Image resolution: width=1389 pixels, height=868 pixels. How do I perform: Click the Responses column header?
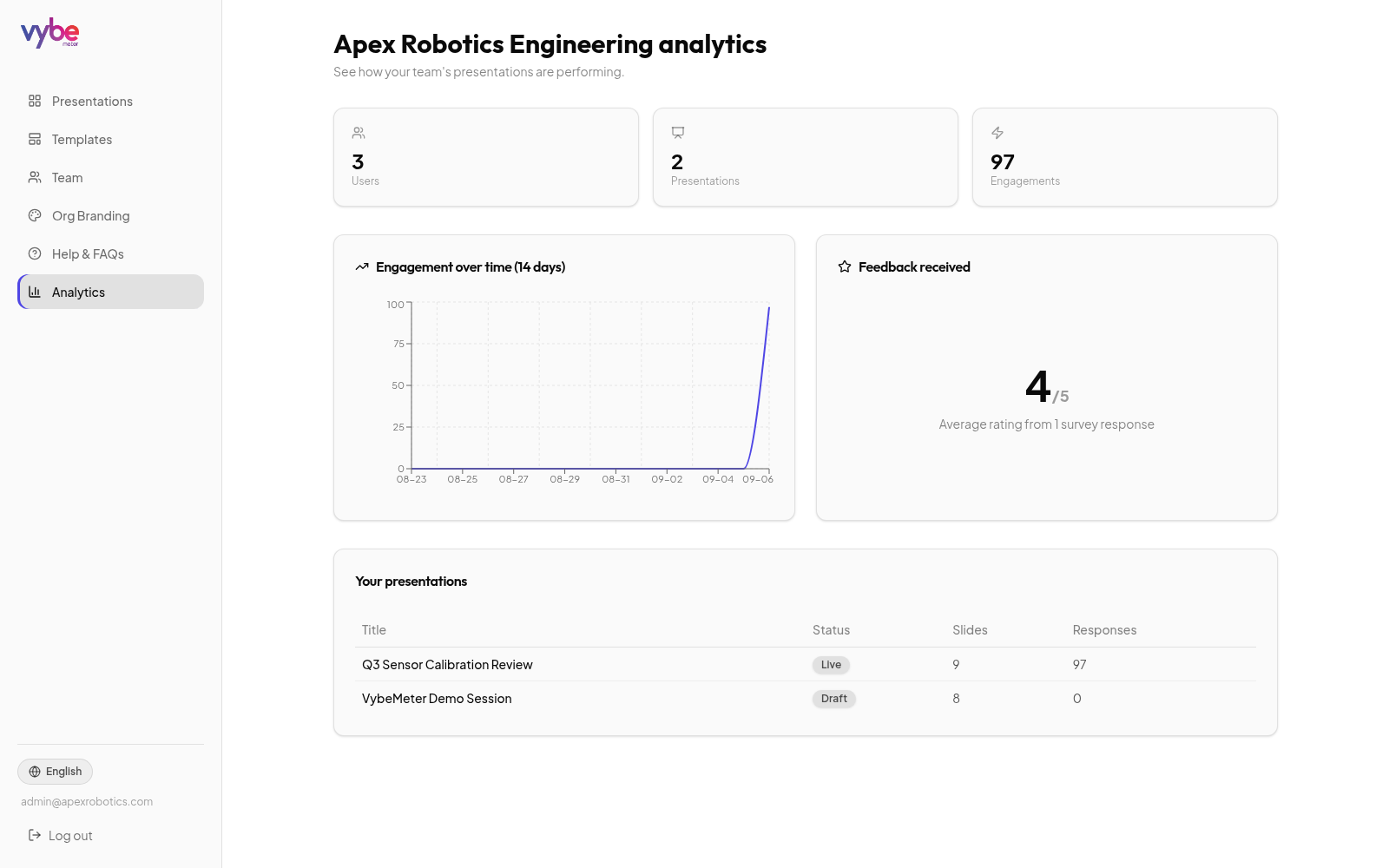[1104, 630]
